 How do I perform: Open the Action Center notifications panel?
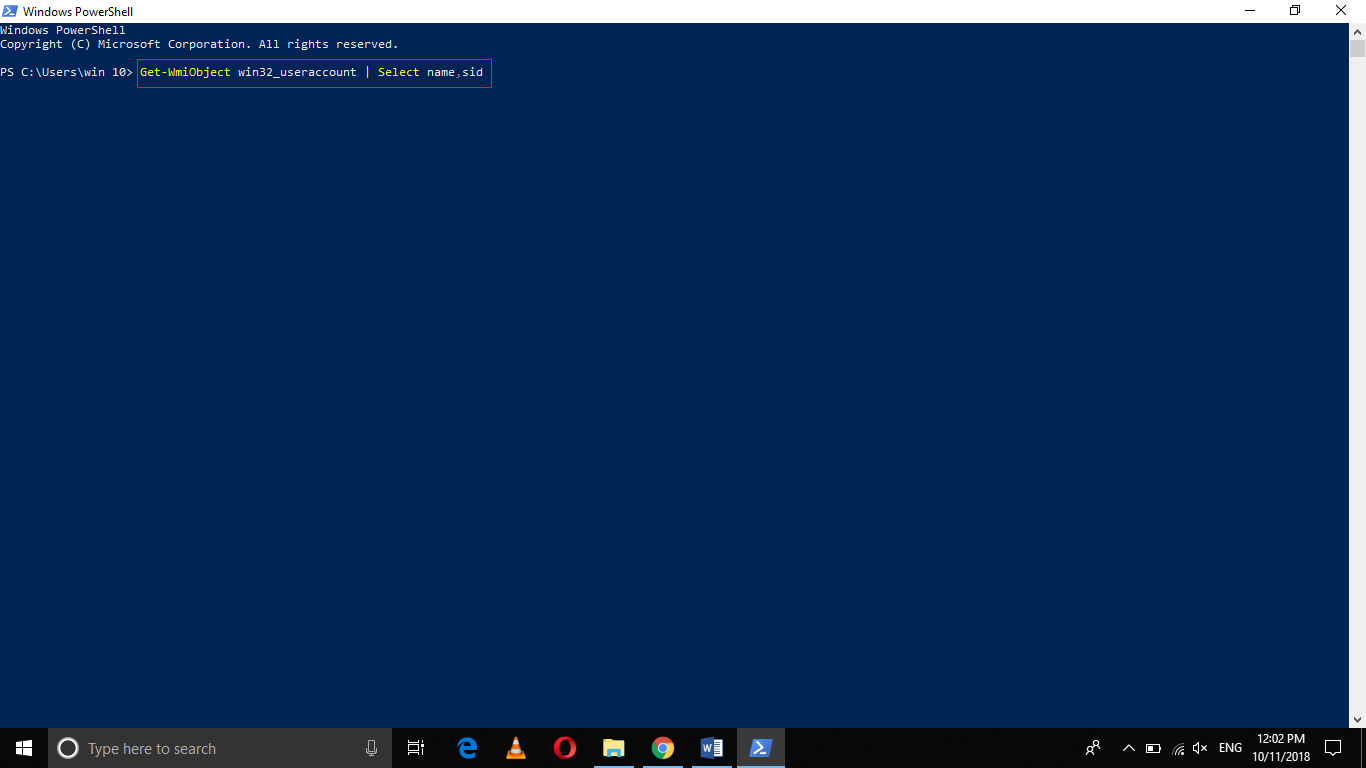coord(1333,747)
